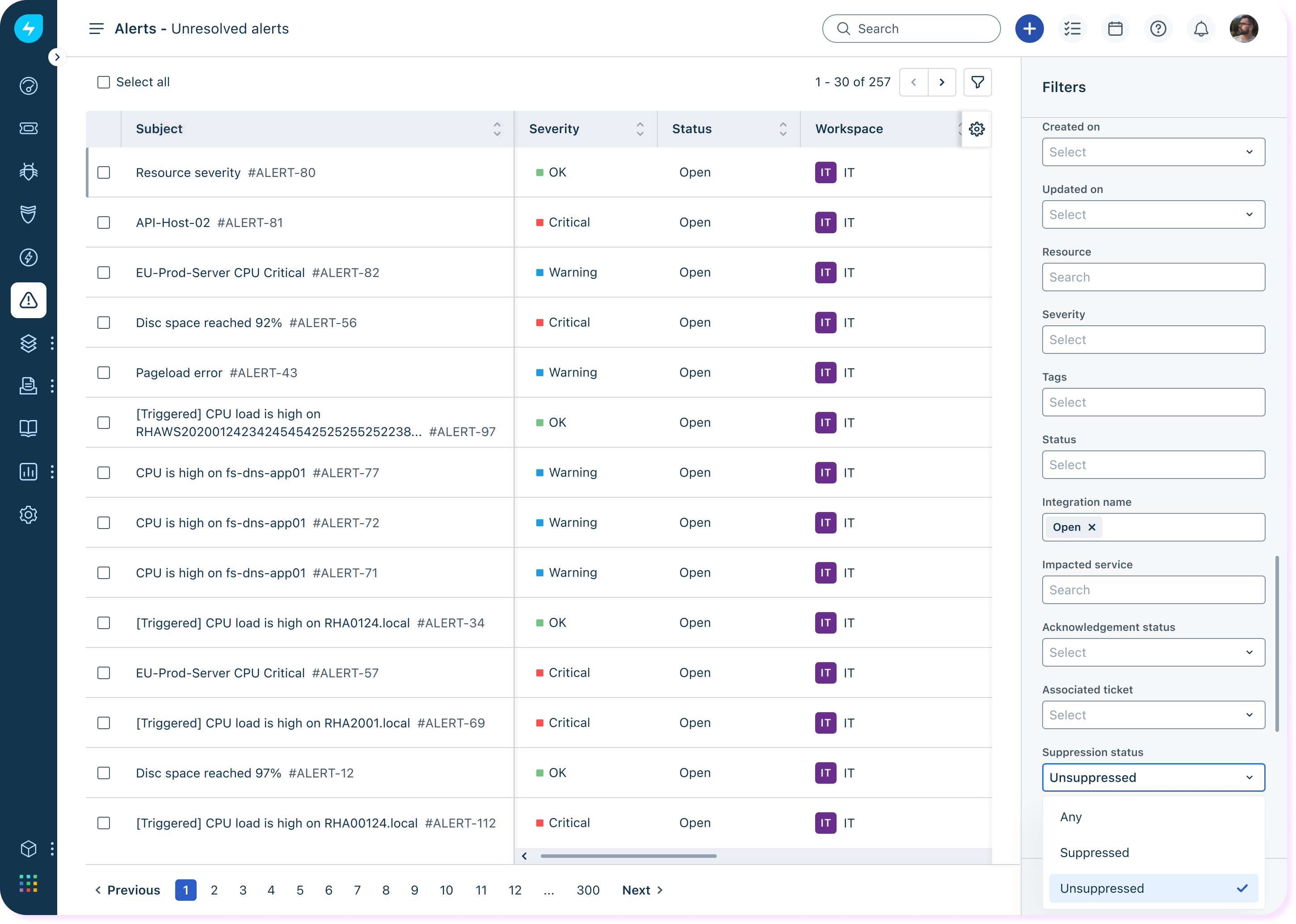Go to page 5 in pagination
1296x924 pixels.
coord(300,890)
